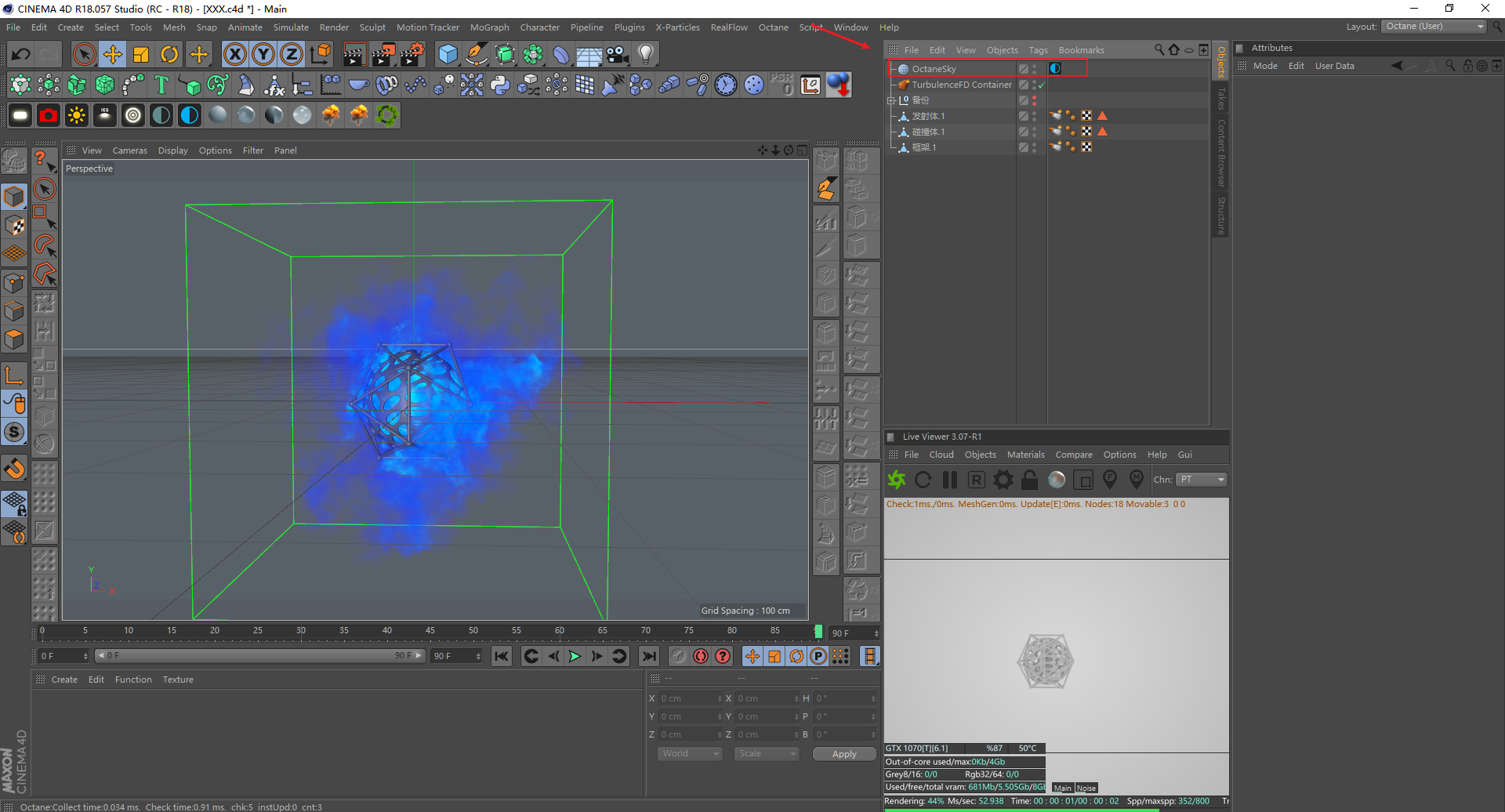Toggle coordinate system world/object button
Viewport: 1505px width, 812px height.
coord(320,54)
